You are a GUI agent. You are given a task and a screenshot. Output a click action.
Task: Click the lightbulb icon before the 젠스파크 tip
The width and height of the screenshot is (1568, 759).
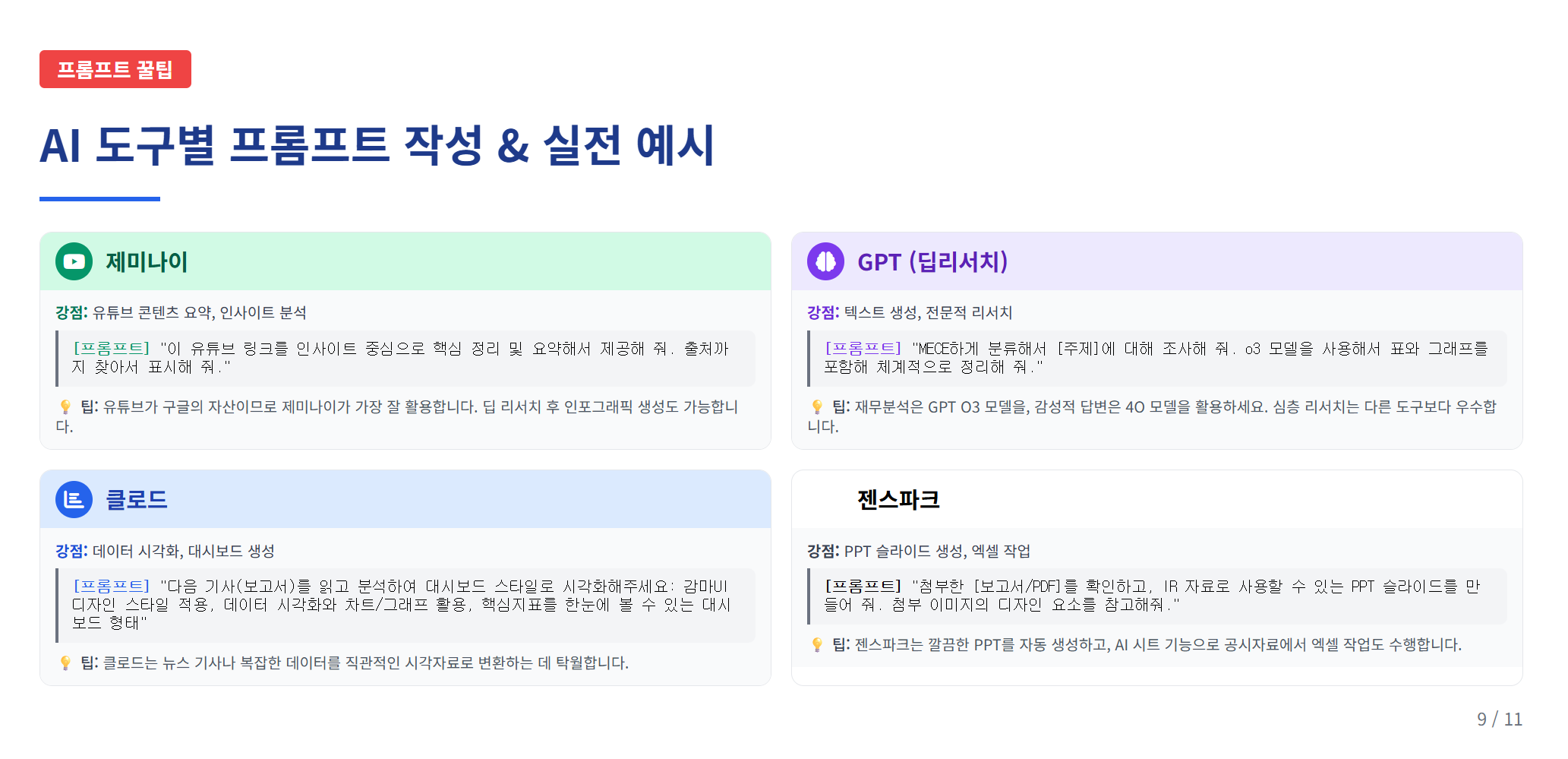[817, 645]
